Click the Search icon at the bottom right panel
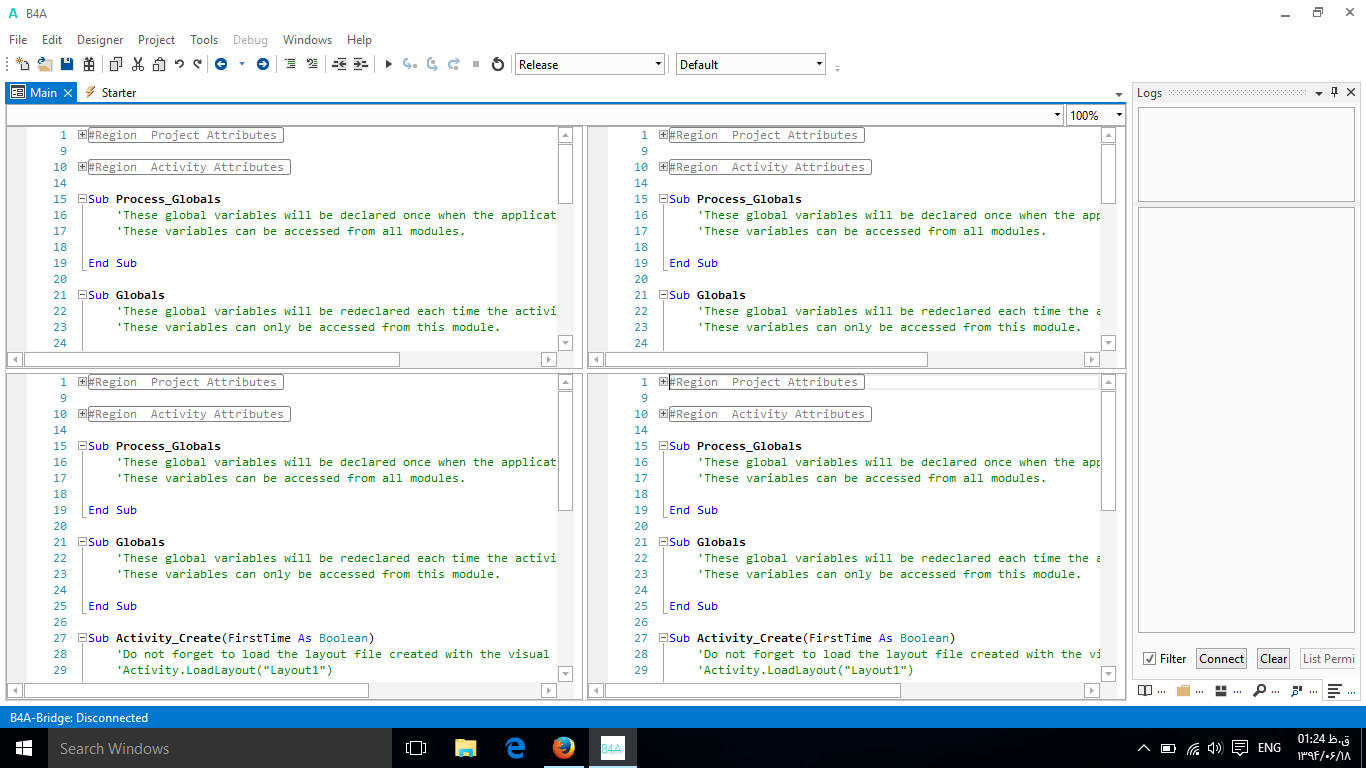Image resolution: width=1366 pixels, height=768 pixels. click(x=1260, y=690)
